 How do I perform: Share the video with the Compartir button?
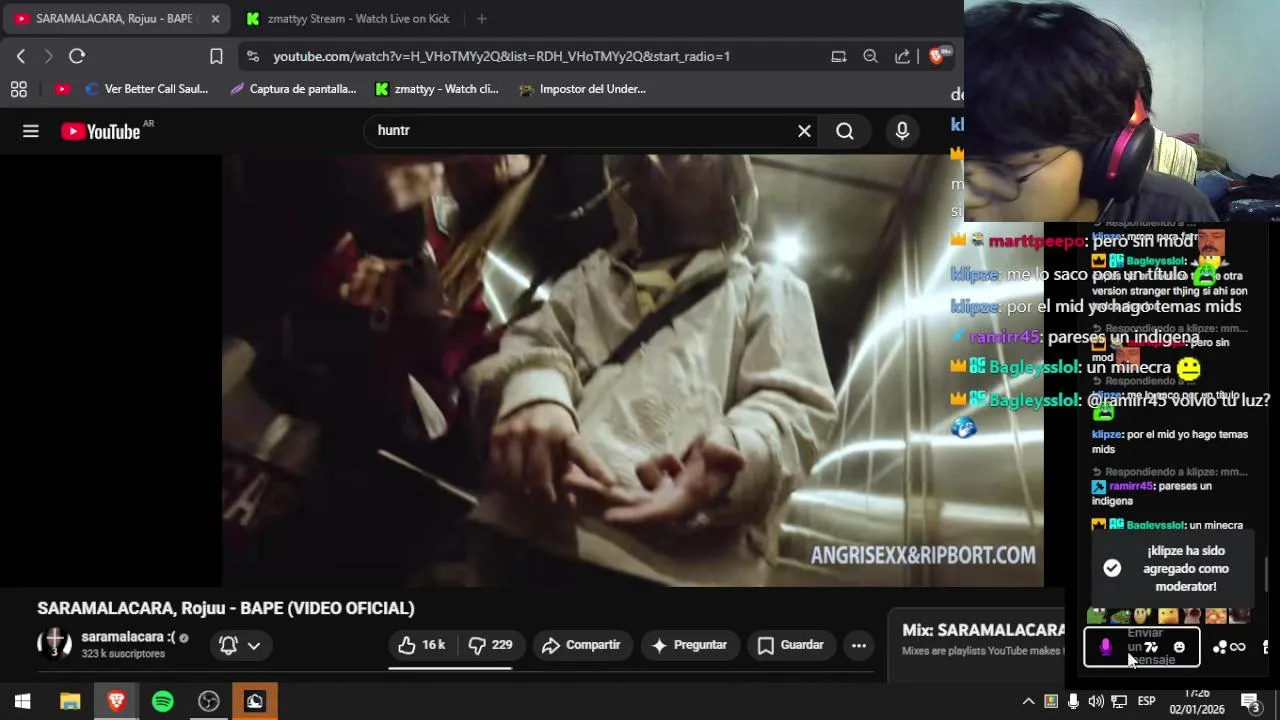(581, 645)
